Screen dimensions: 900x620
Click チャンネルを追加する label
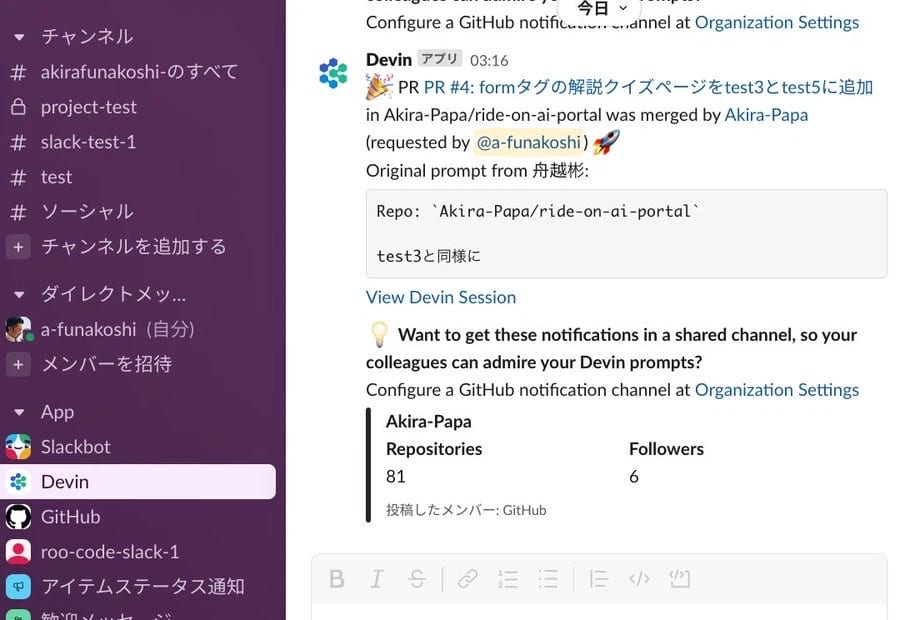[134, 247]
